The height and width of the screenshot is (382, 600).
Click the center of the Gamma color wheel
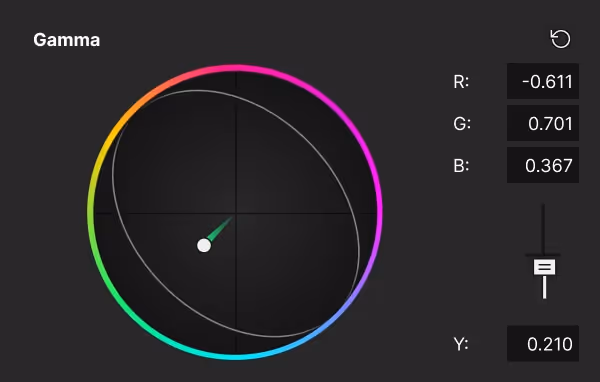click(235, 213)
